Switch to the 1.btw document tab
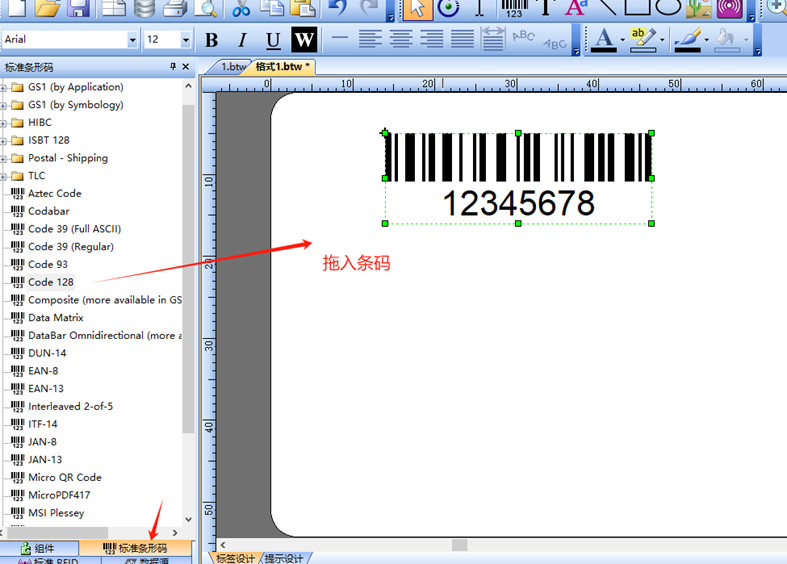The width and height of the screenshot is (787, 564). (230, 67)
